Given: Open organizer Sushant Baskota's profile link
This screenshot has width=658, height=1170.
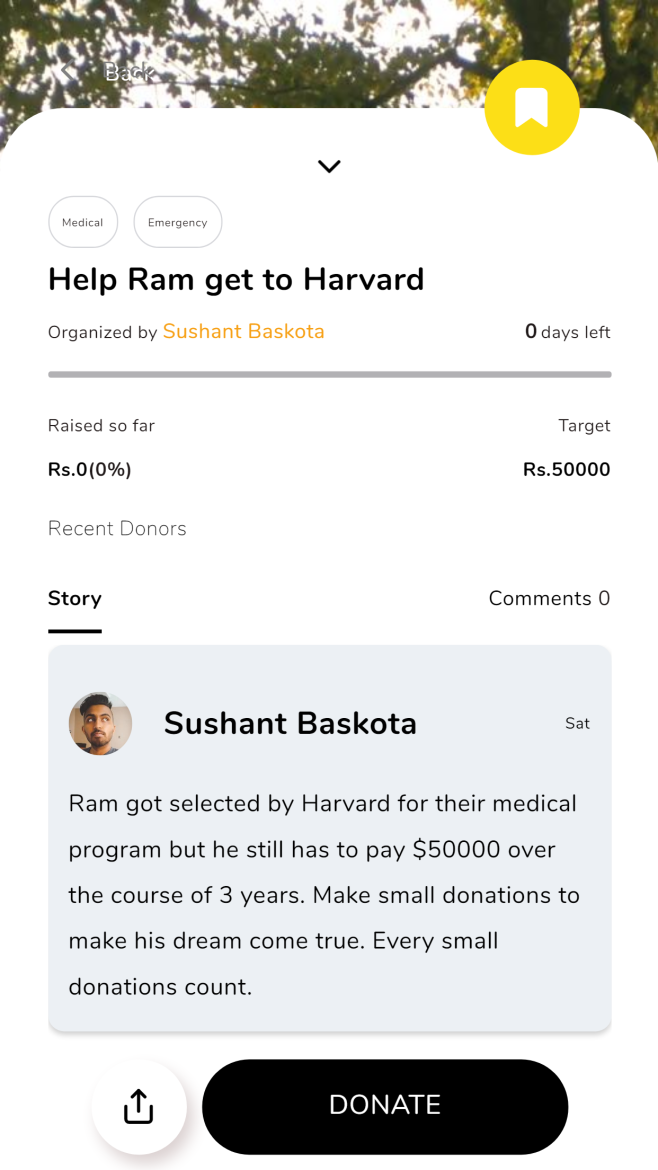Looking at the screenshot, I should [x=243, y=332].
